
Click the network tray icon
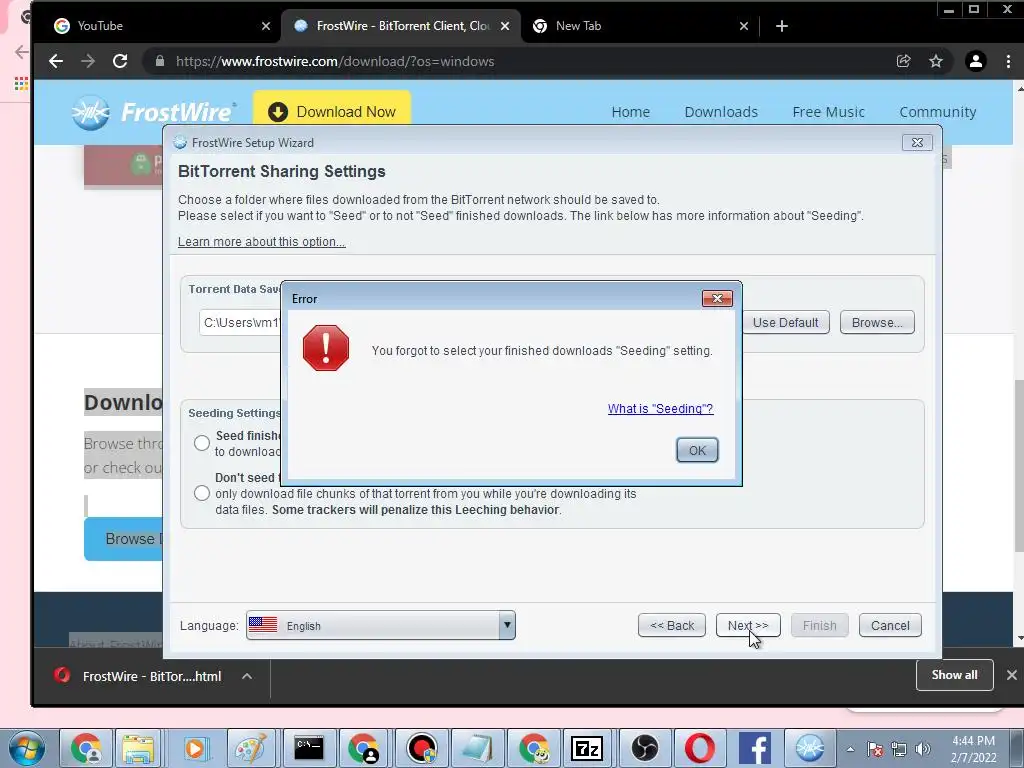pos(899,749)
